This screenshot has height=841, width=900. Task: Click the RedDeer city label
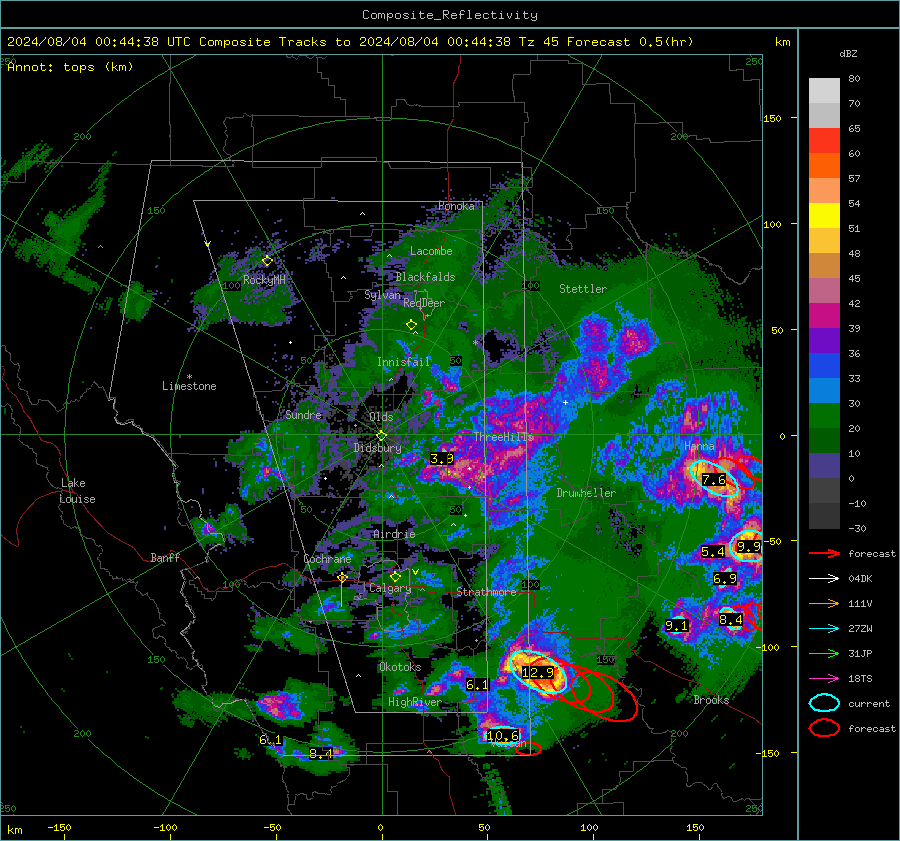coord(424,303)
